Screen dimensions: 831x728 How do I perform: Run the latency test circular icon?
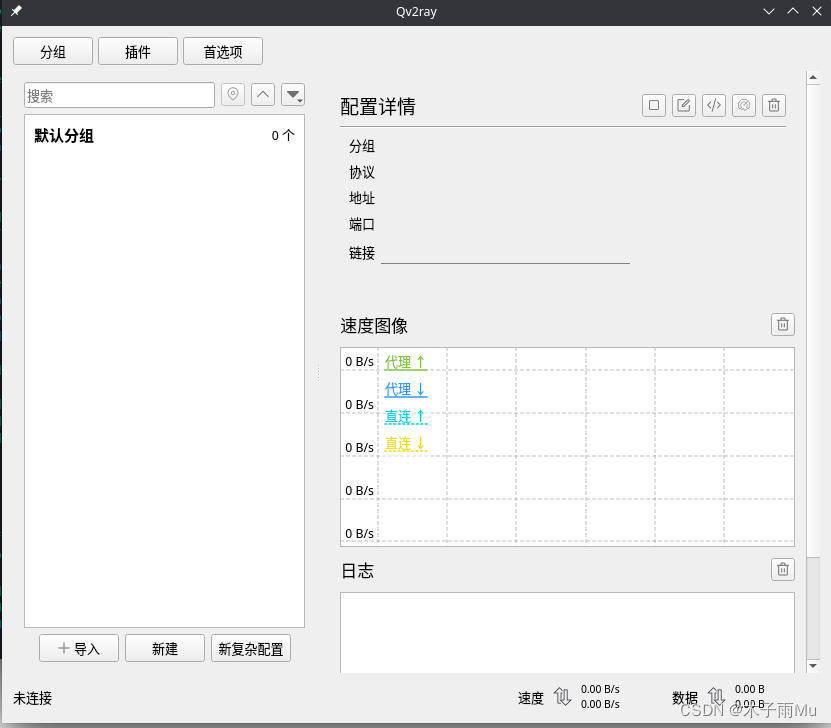[744, 105]
